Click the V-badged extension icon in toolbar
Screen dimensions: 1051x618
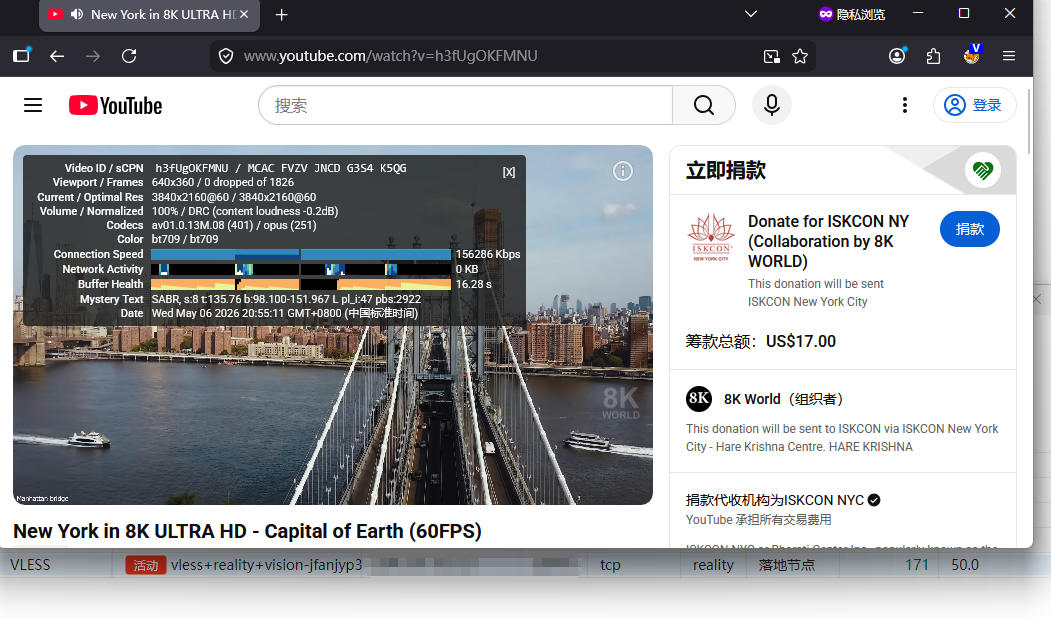(971, 55)
